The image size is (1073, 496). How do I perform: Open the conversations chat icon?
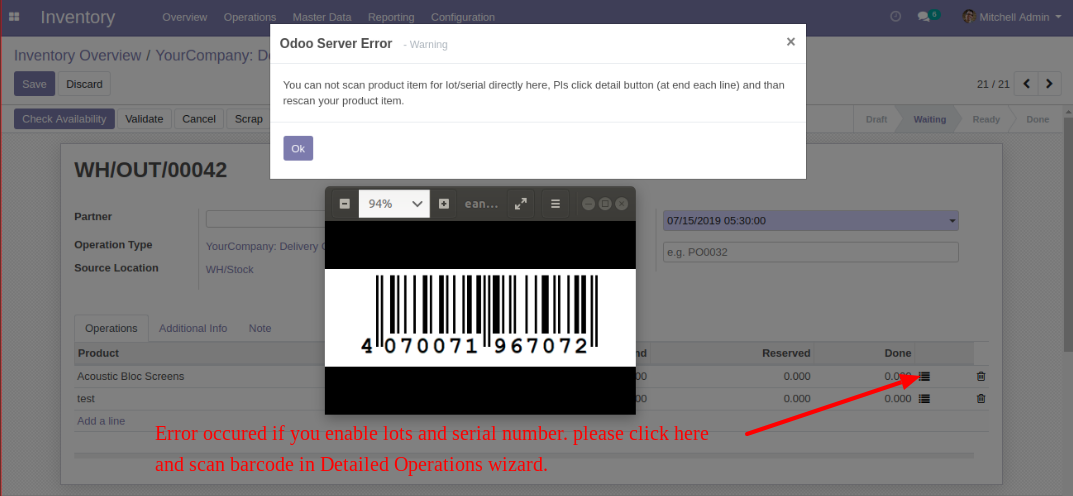pos(928,16)
